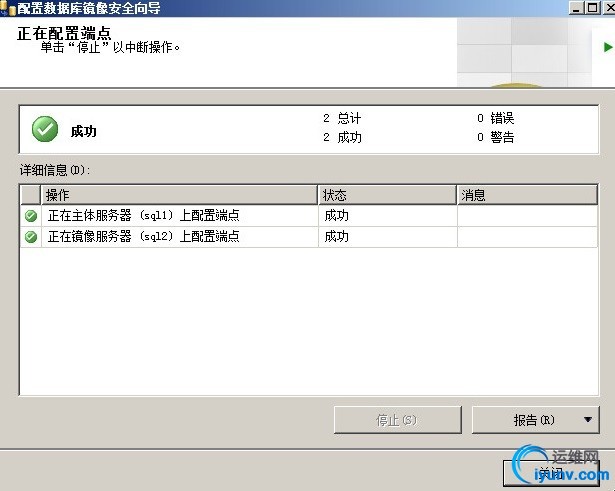This screenshot has width=615, height=491.
Task: Click the 详细信息(D) label
Action: point(55,170)
